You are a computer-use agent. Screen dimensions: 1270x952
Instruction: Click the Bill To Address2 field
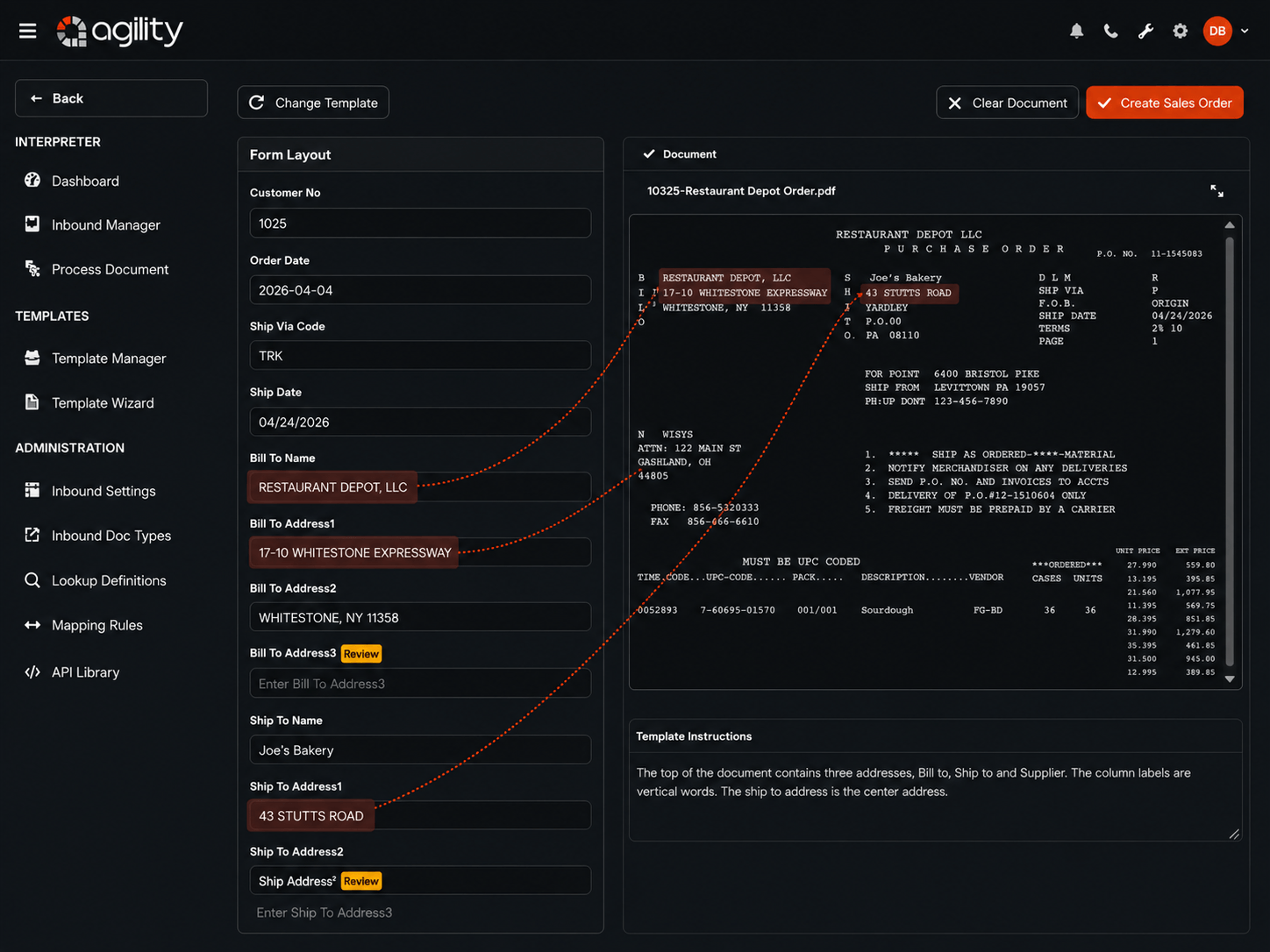coord(420,617)
